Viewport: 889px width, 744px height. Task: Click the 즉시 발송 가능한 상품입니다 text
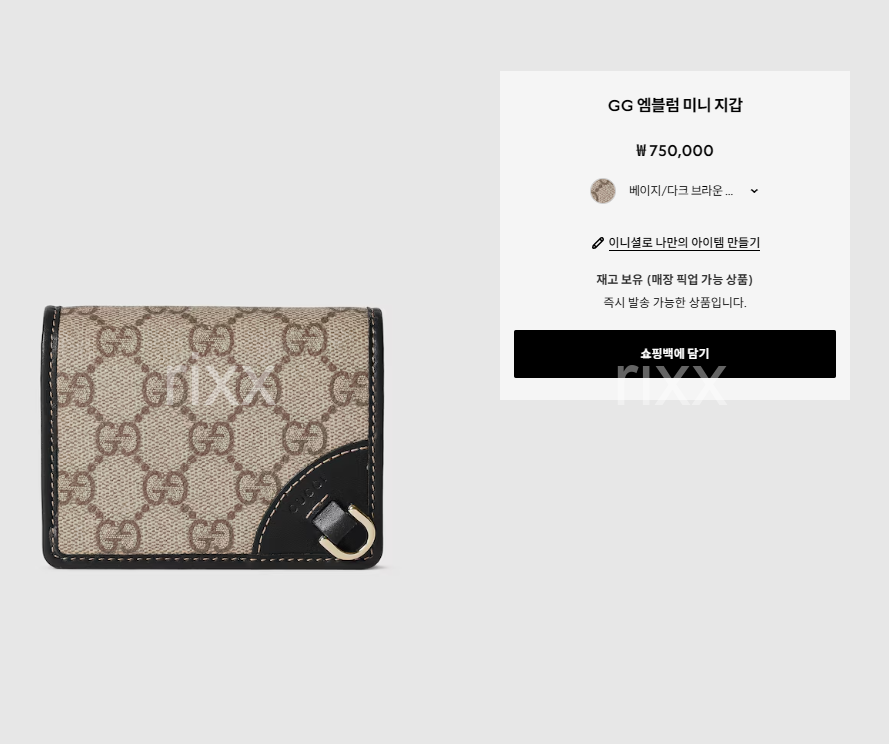click(x=675, y=303)
